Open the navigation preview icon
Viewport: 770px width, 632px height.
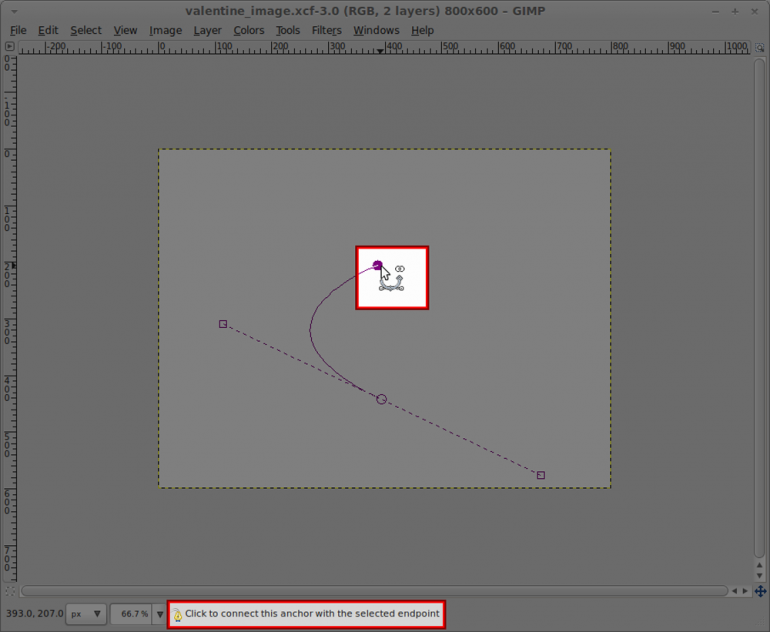coord(760,591)
